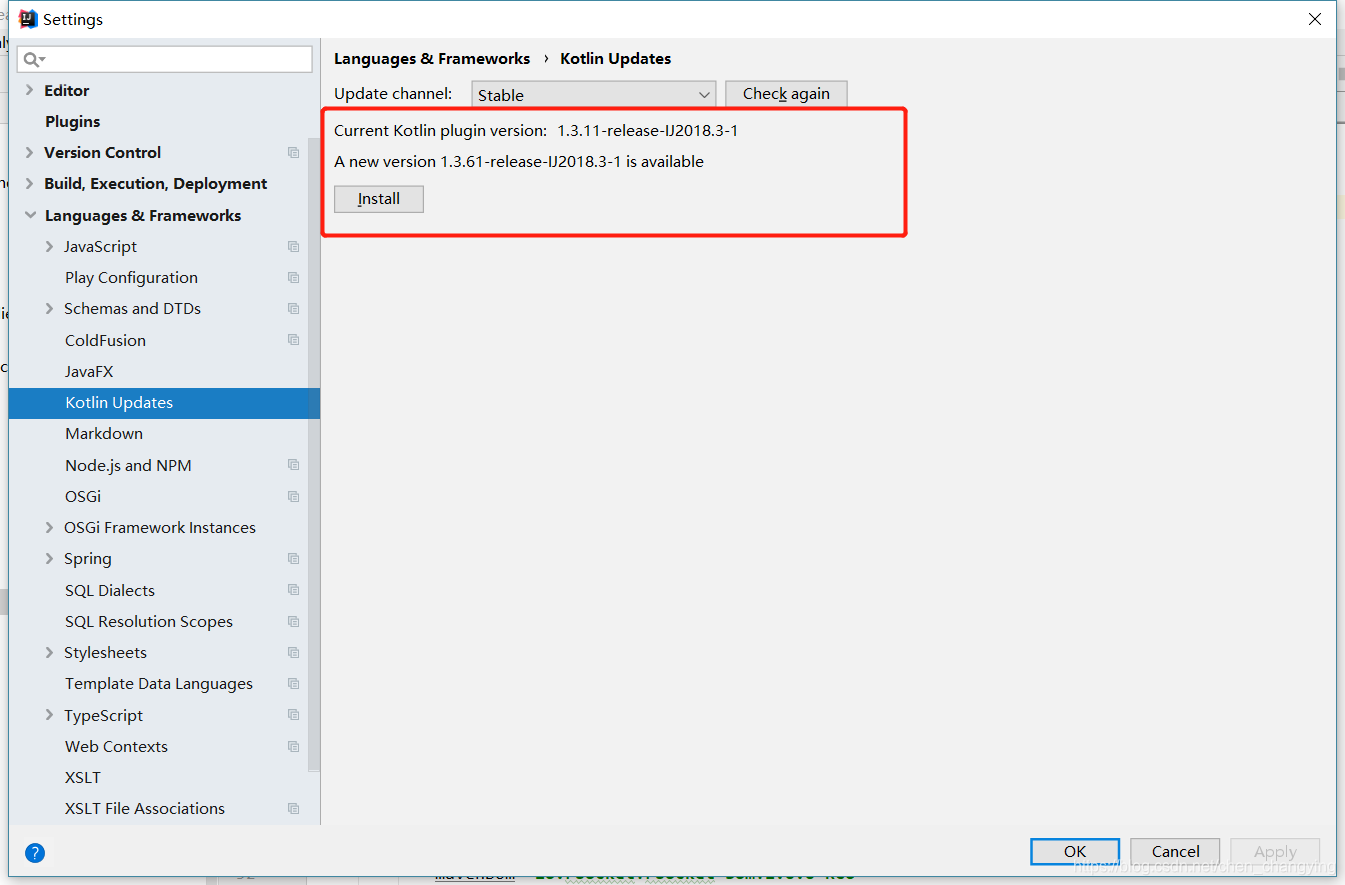The width and height of the screenshot is (1345, 885).
Task: Select the JavaFX settings item
Action: point(89,372)
